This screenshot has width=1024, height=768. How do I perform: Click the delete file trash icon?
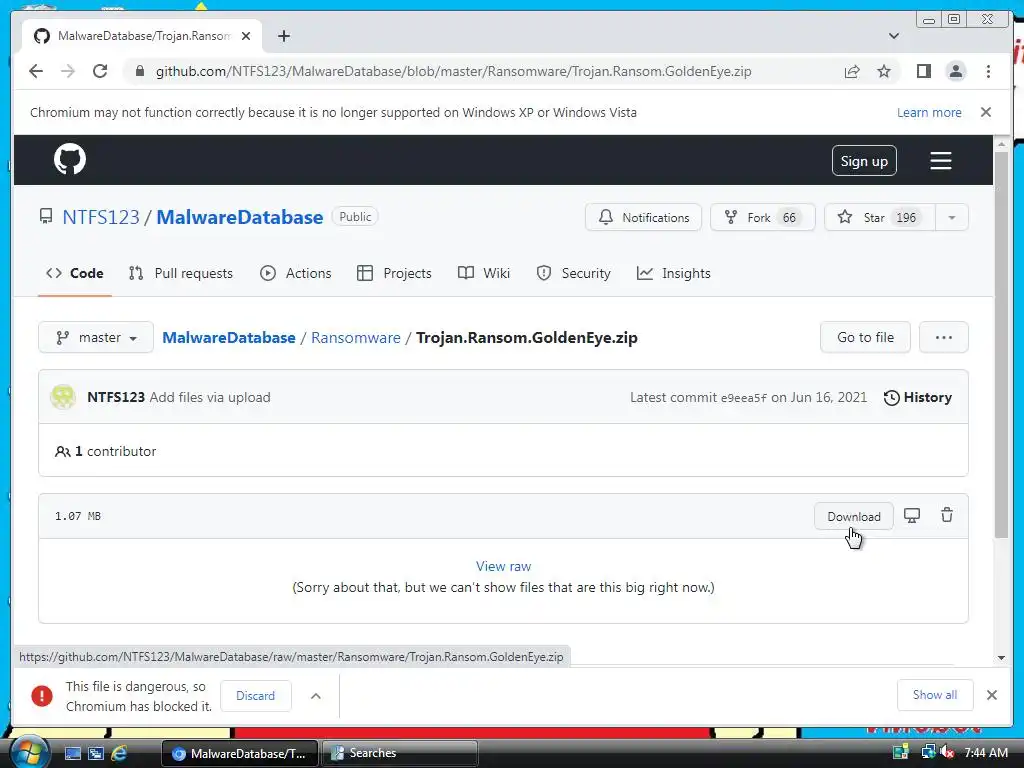coord(946,515)
